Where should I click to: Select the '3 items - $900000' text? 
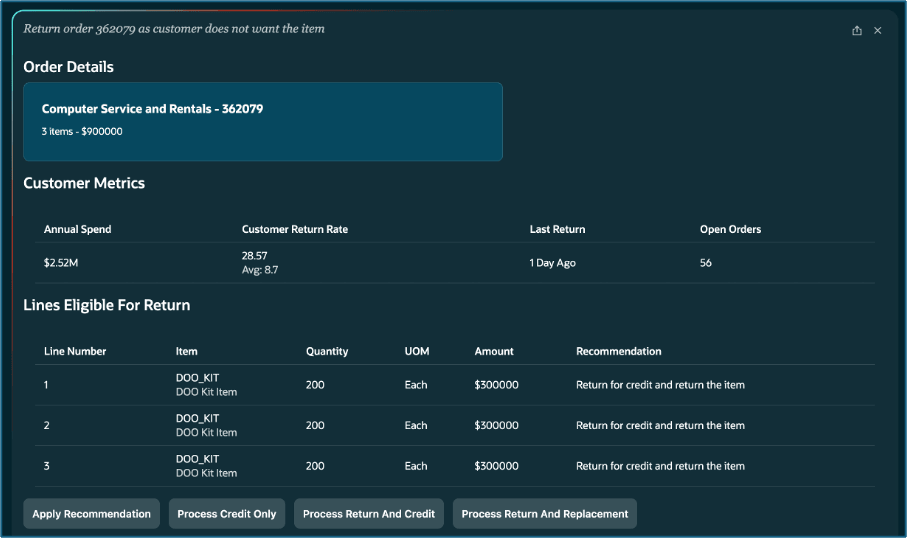(82, 131)
